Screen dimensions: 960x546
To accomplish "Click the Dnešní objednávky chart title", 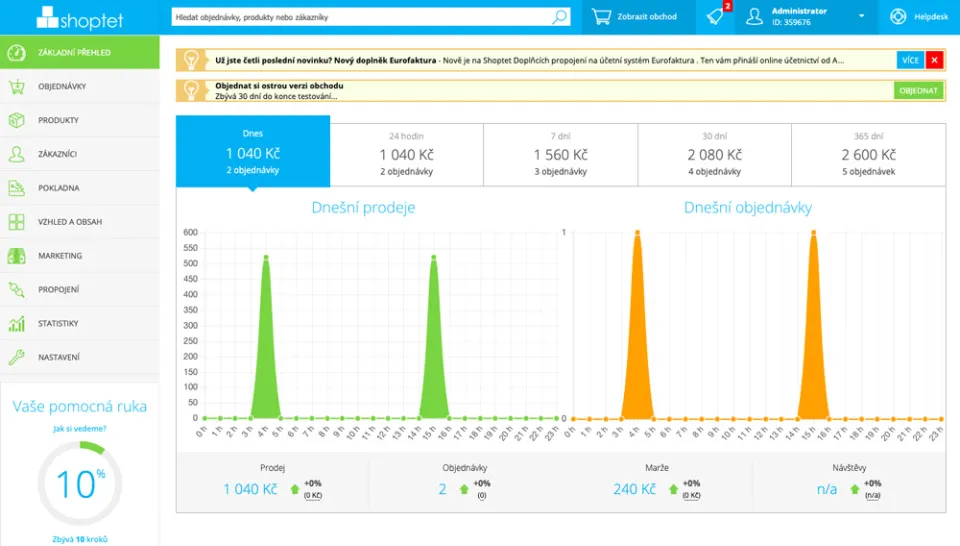I will coord(748,208).
